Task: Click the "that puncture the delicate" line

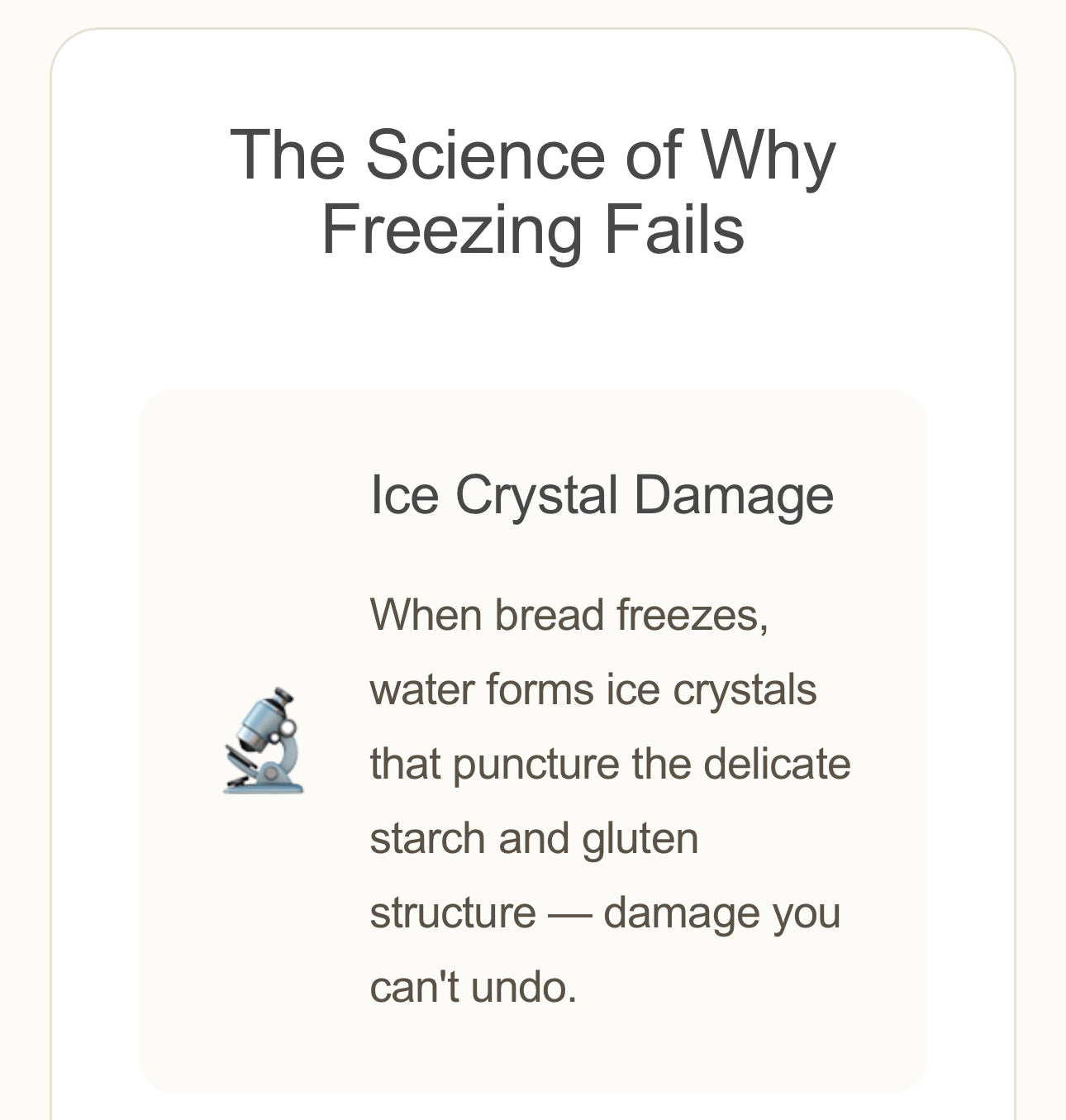Action: tap(609, 764)
